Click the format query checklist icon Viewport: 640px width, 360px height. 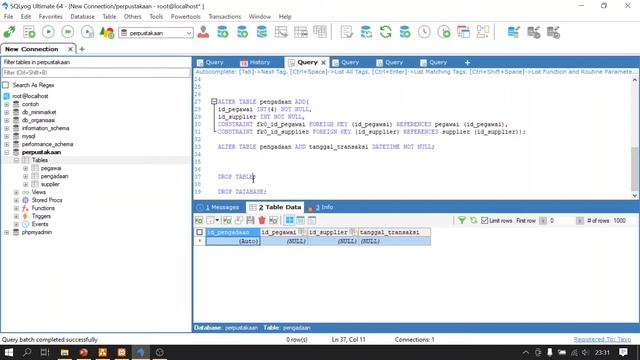(347, 32)
